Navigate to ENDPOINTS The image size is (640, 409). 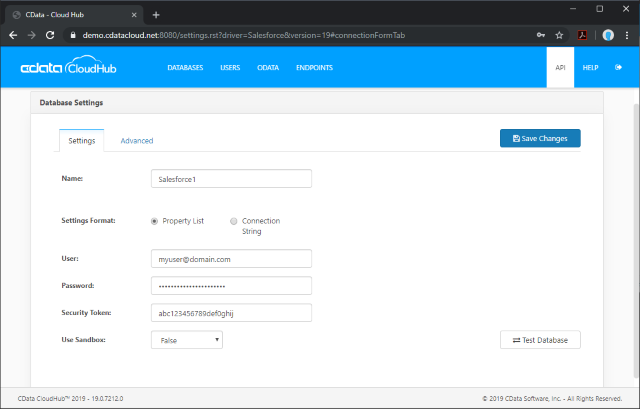[x=314, y=68]
